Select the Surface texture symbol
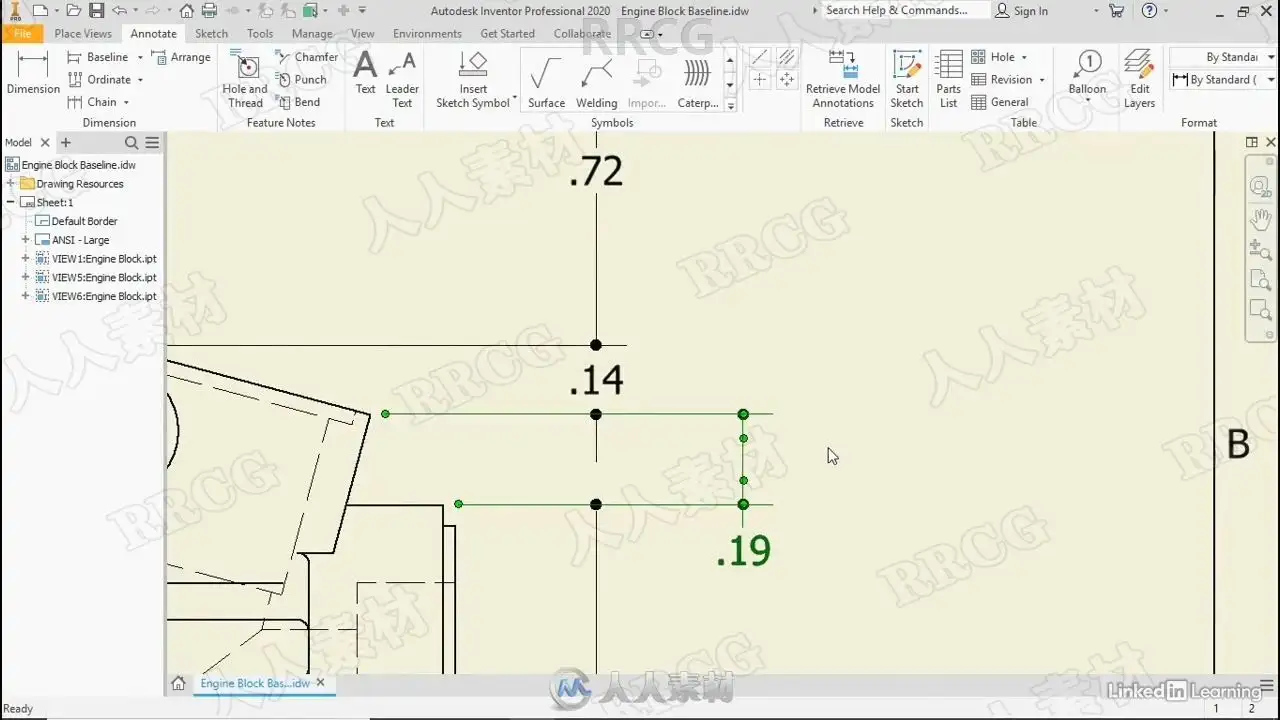Screen dimensions: 1280x720 pyautogui.click(x=546, y=82)
